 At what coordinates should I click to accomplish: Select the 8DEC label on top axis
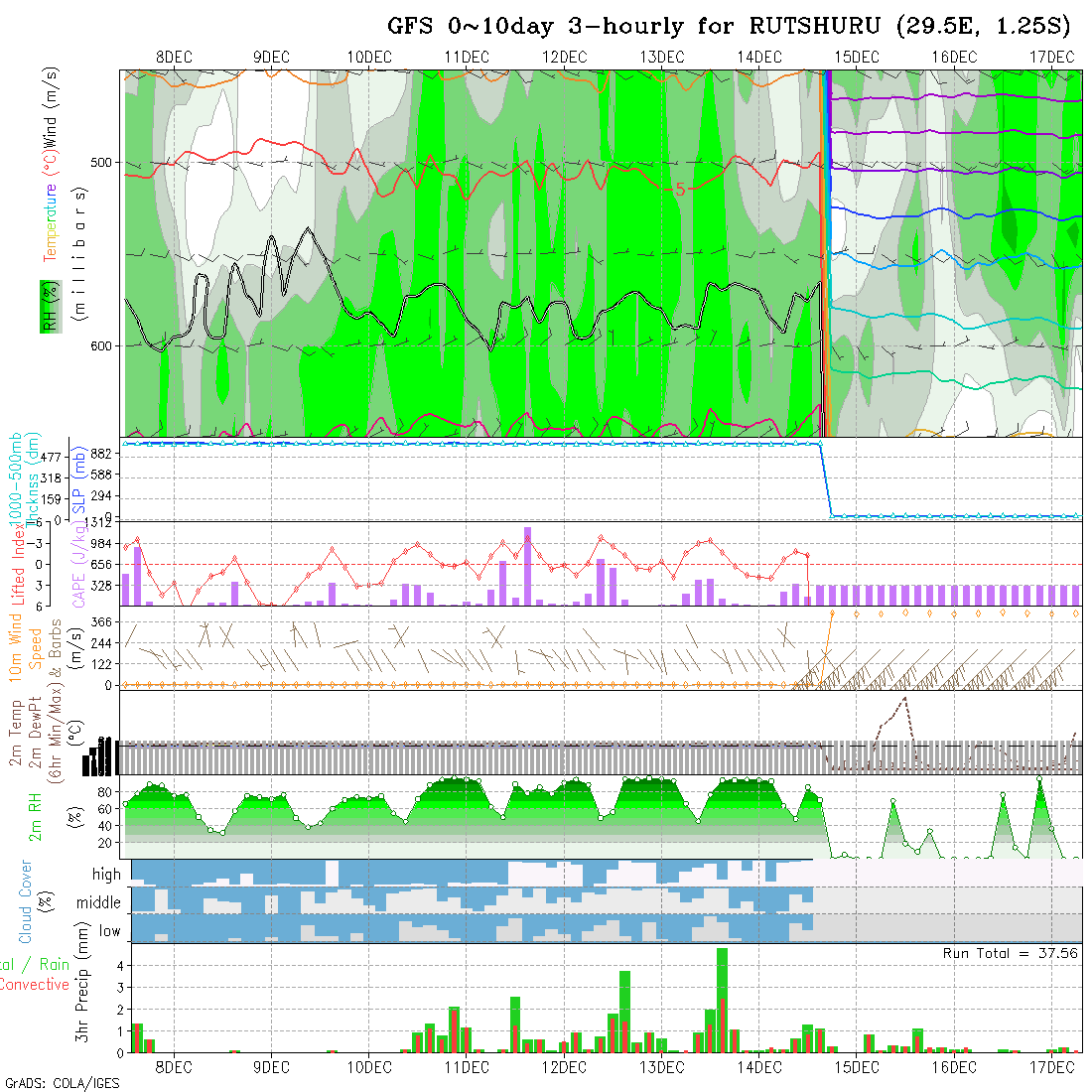click(x=174, y=58)
